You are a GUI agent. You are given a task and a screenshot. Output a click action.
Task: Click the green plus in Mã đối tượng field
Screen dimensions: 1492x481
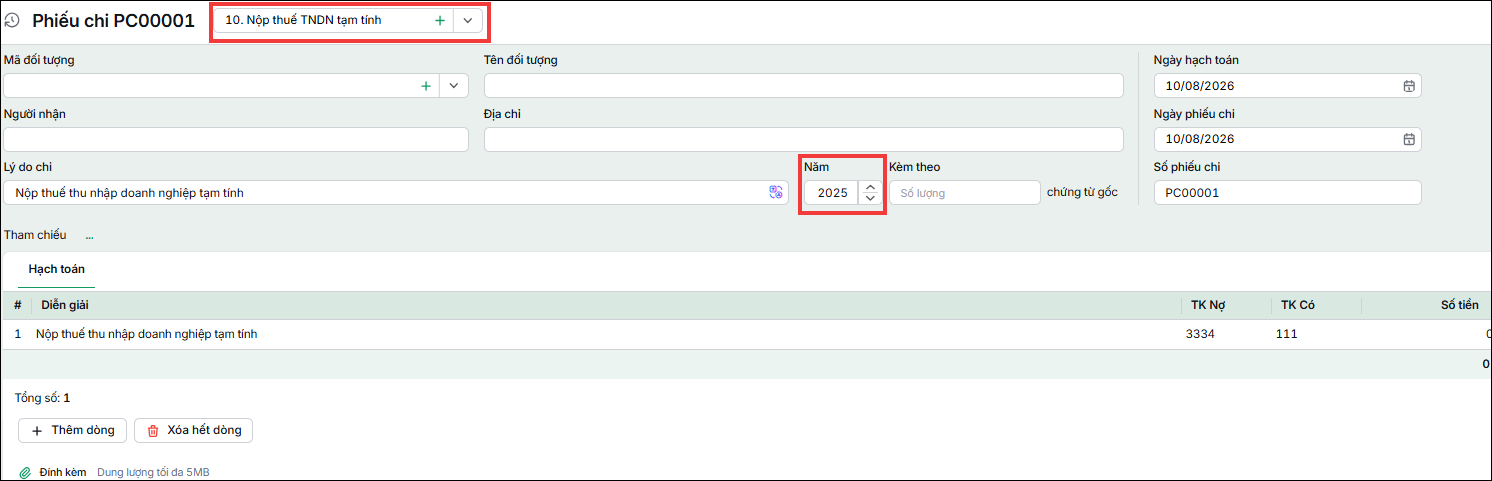click(x=426, y=86)
